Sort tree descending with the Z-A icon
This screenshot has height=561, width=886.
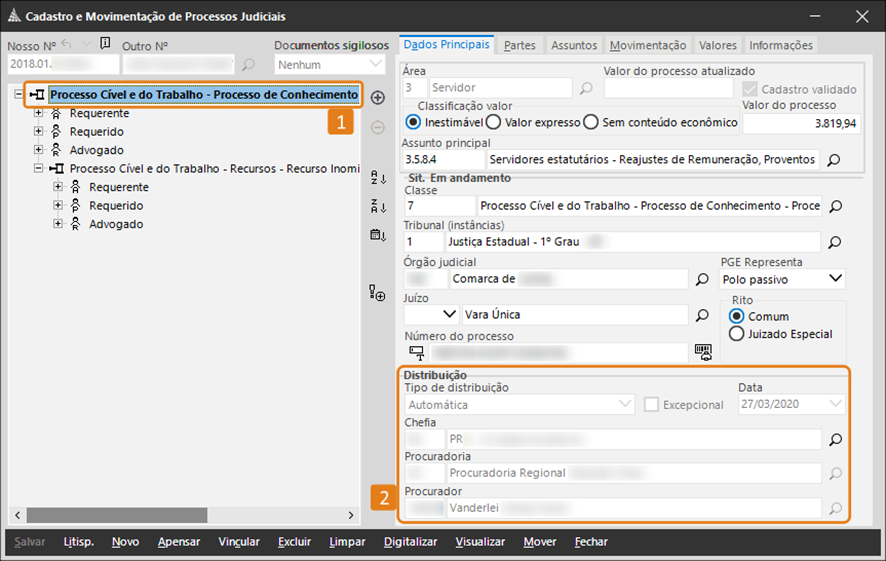(377, 206)
